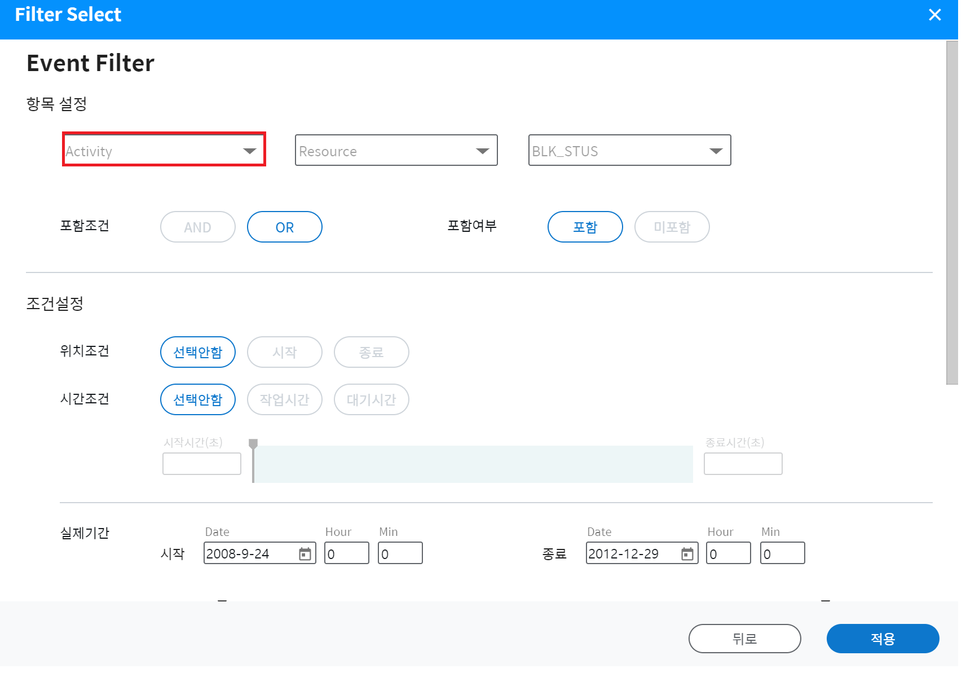Select the OR inclusion condition
Viewport: 966px width, 673px height.
[x=285, y=227]
